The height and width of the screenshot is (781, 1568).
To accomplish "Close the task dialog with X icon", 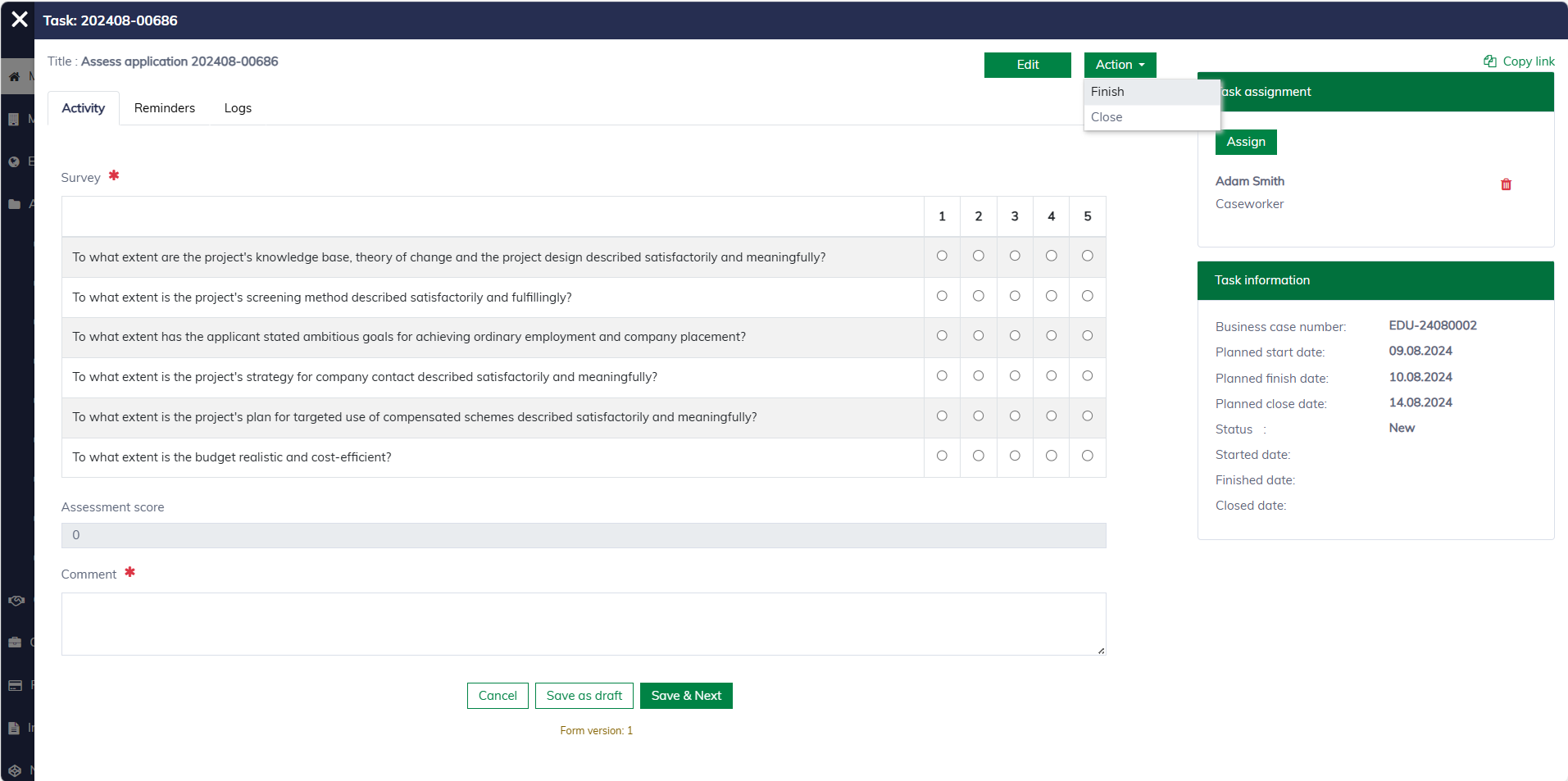I will coord(20,20).
